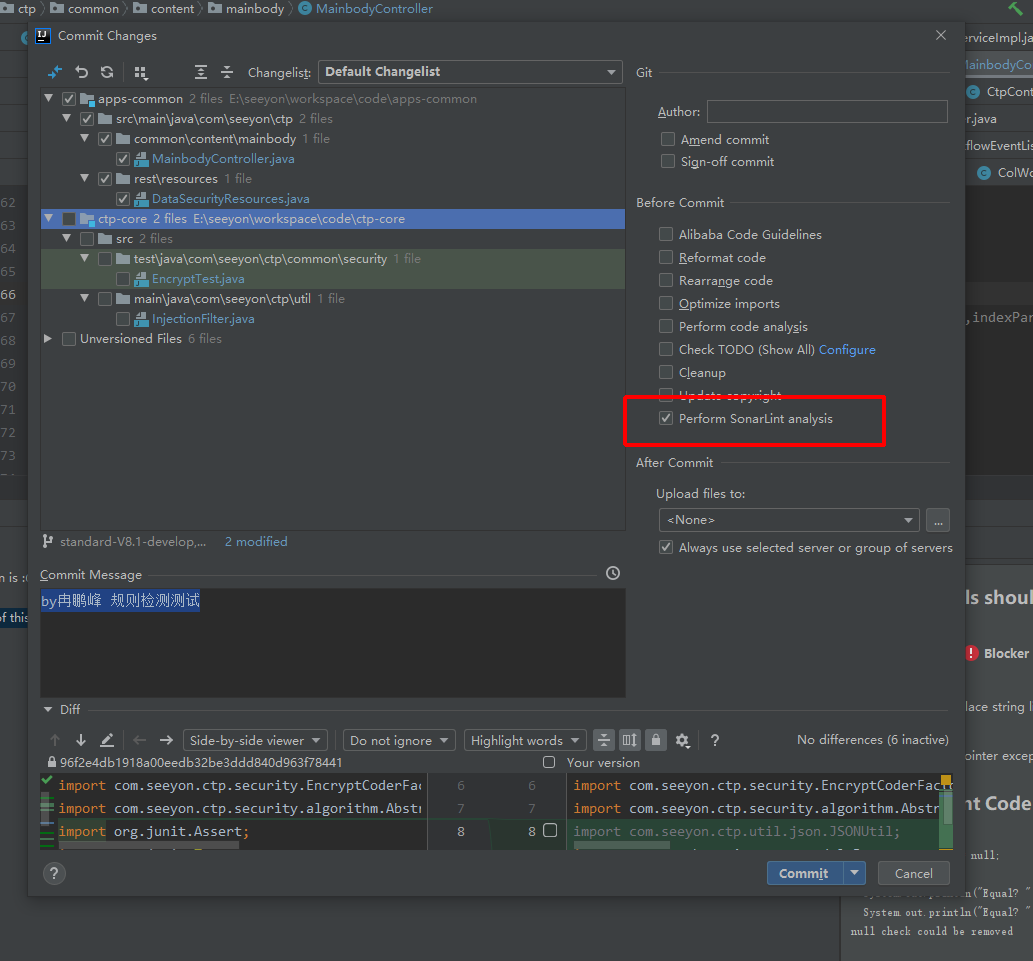
Task: Open the Configure link for TODO check
Action: pyautogui.click(x=847, y=350)
